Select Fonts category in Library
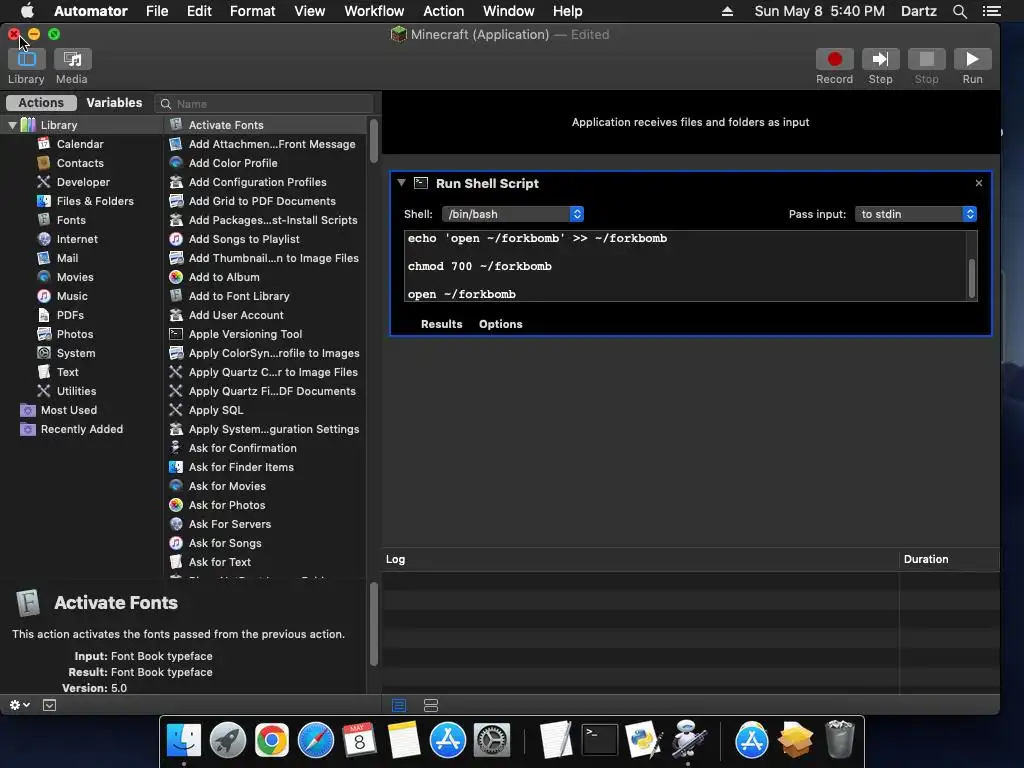The image size is (1024, 768). (71, 220)
